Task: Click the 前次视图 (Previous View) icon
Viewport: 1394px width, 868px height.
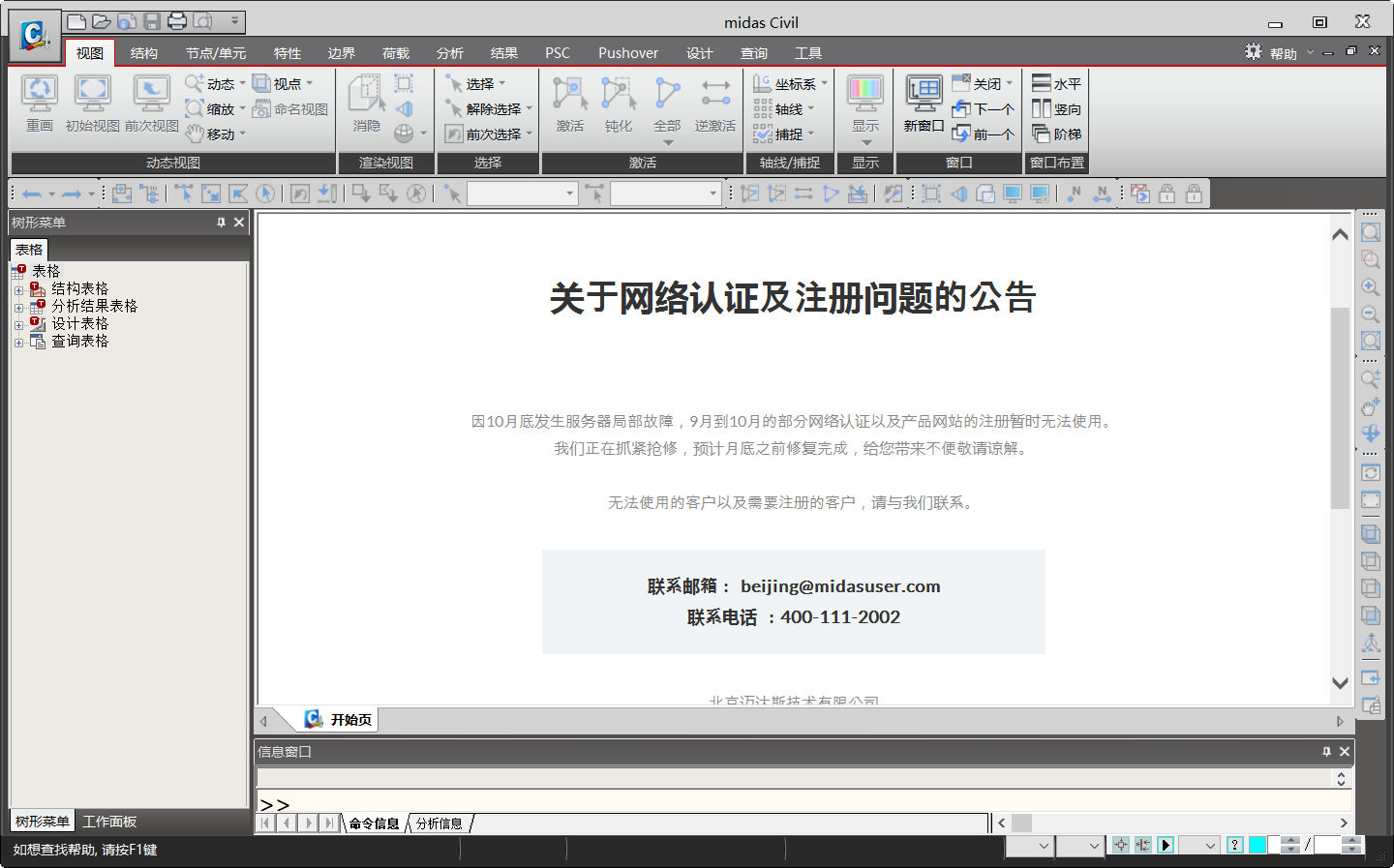Action: click(x=152, y=104)
